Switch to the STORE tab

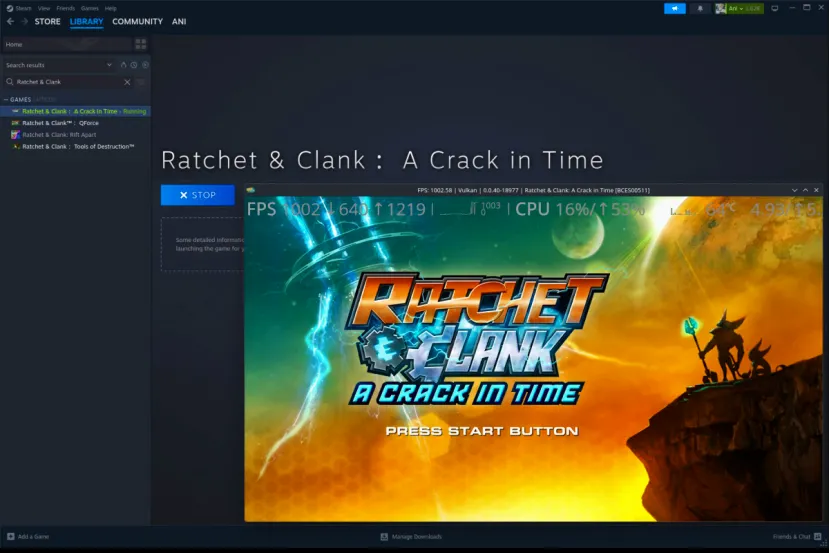click(x=48, y=22)
